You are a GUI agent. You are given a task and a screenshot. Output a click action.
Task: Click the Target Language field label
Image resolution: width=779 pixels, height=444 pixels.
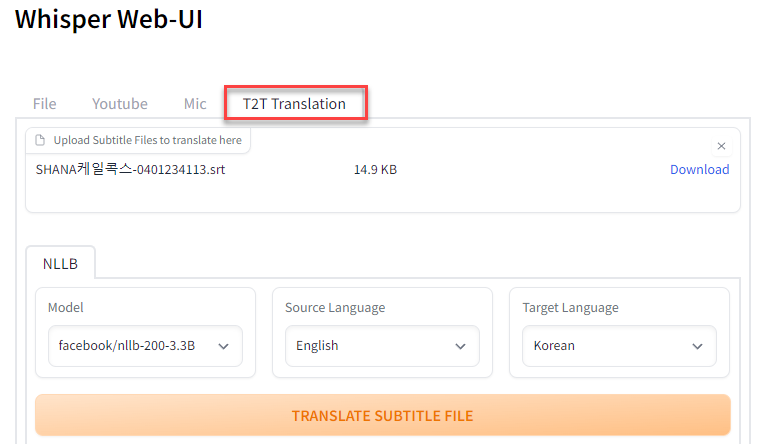[570, 308]
